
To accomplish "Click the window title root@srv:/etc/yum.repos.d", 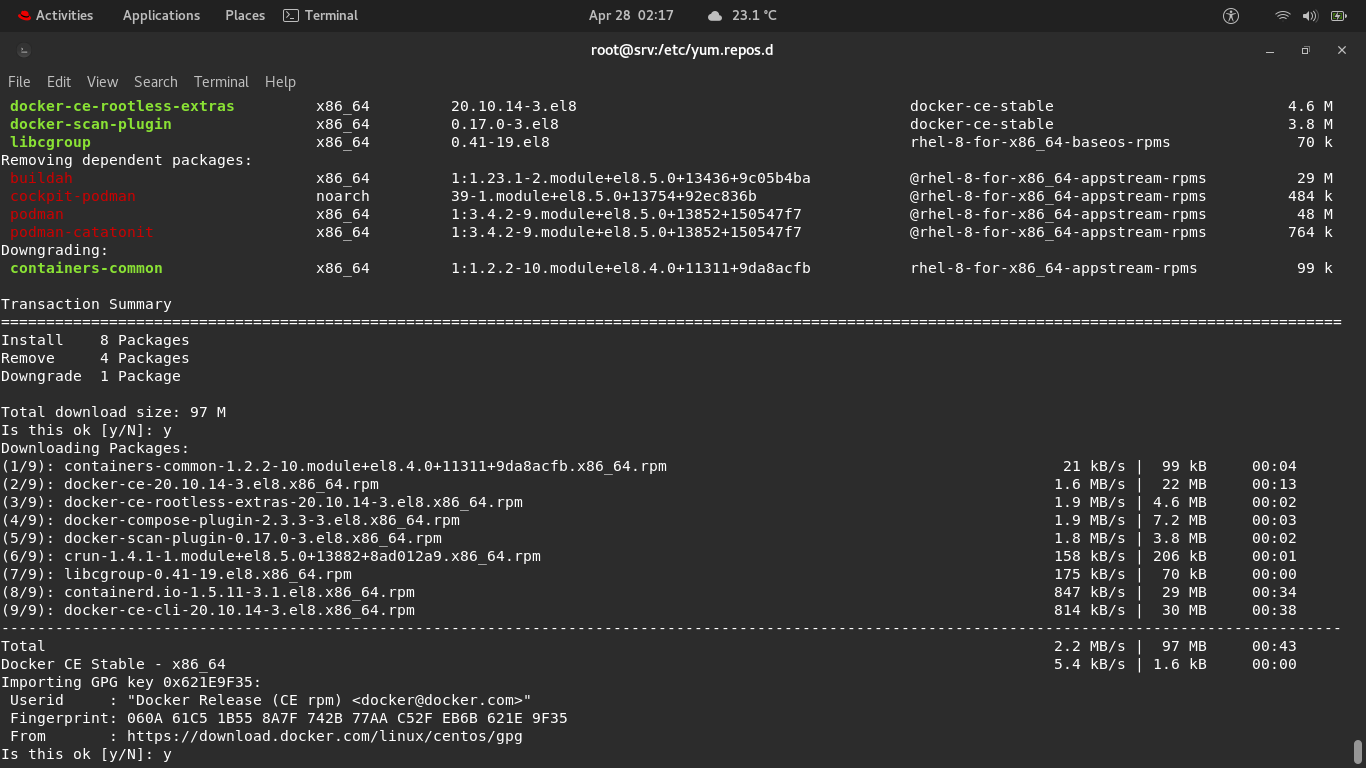I will click(682, 50).
